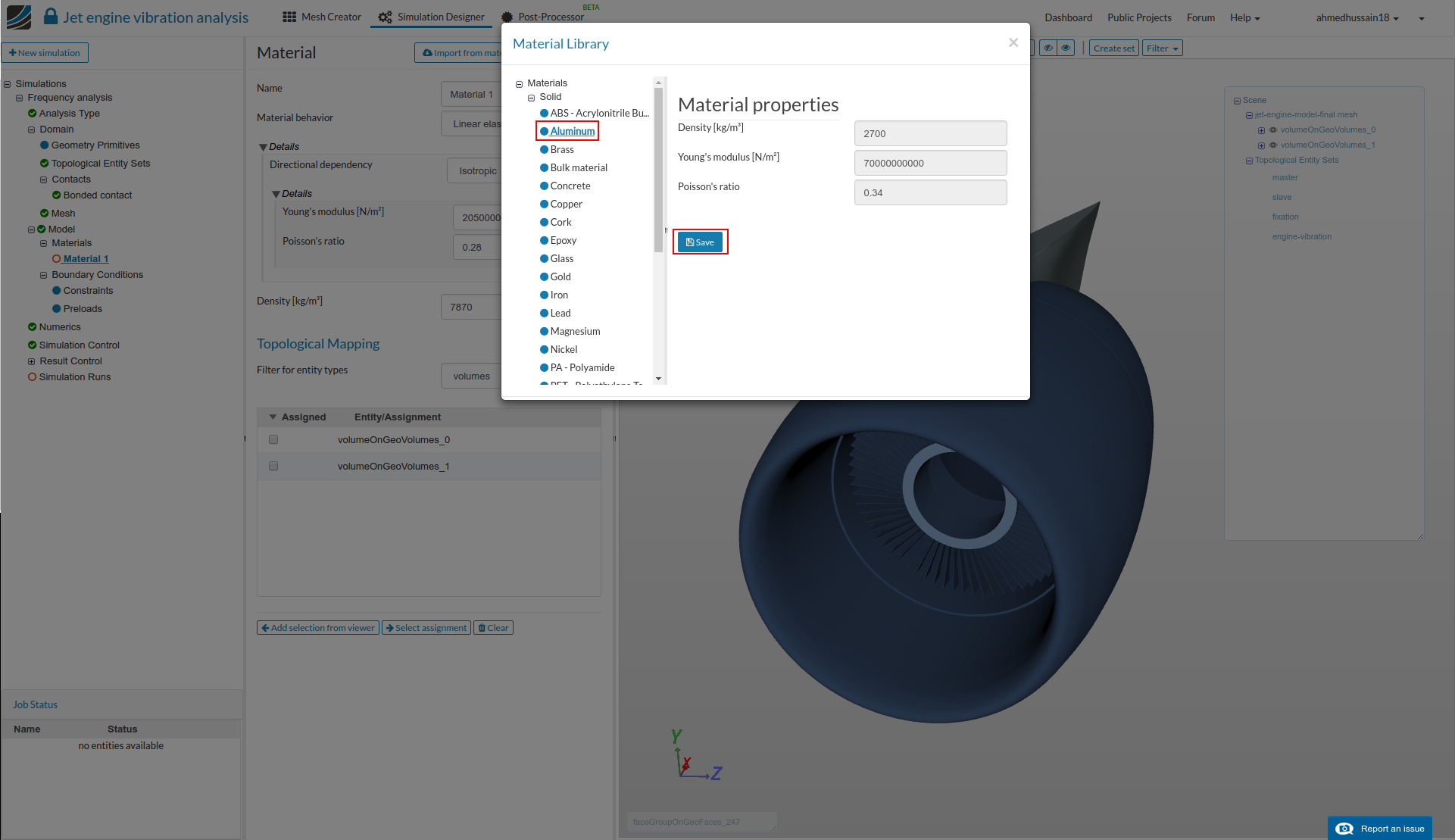
Task: Check the volumeOnGeoVolumes_1 assignment checkbox
Action: (x=273, y=466)
